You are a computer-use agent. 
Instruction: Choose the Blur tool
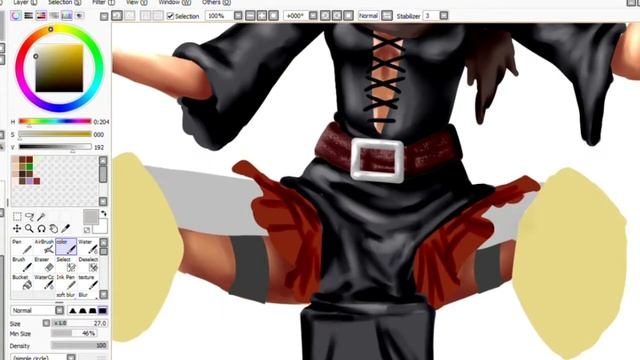coord(88,295)
